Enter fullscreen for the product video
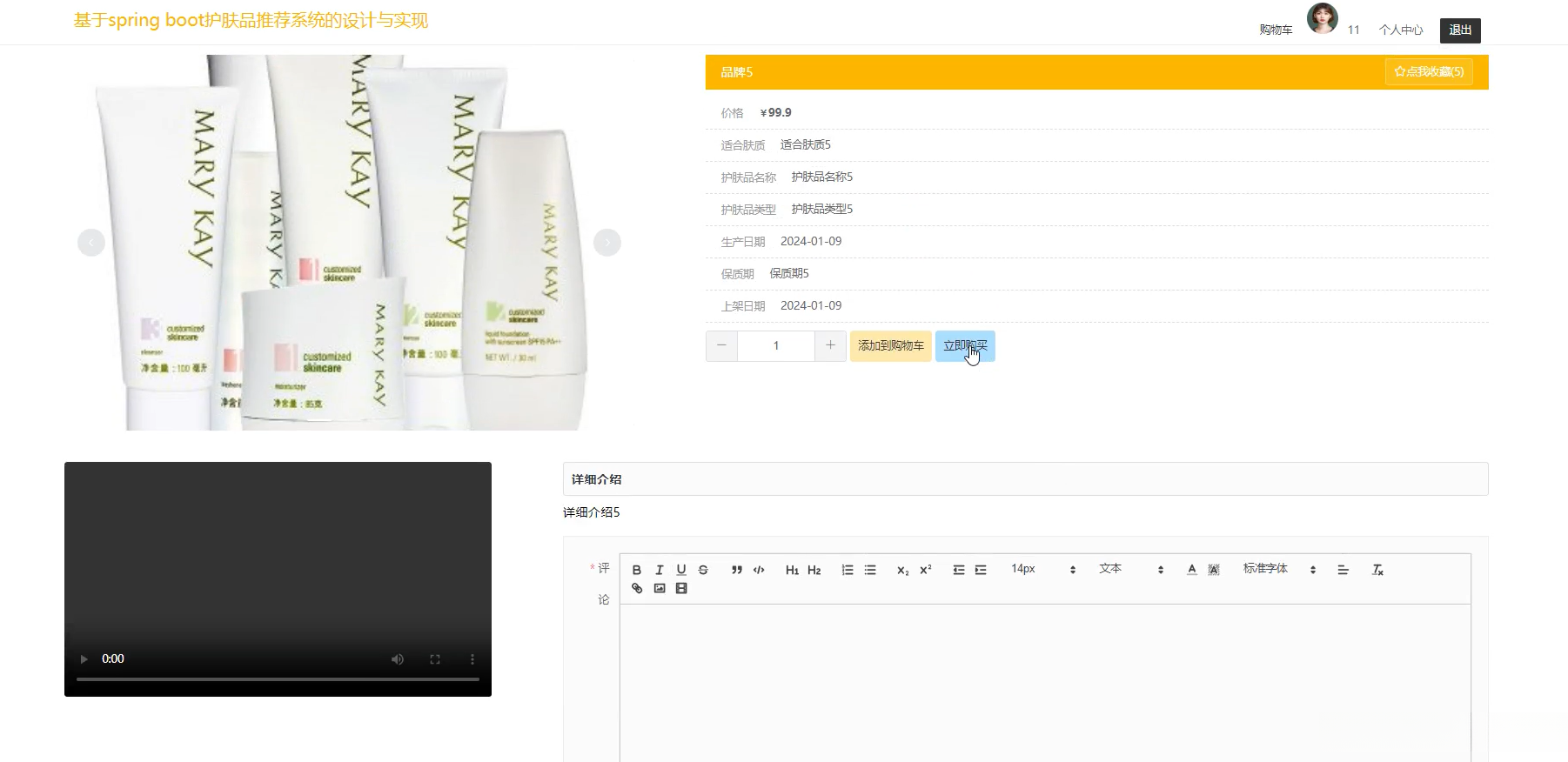This screenshot has width=1568, height=762. (435, 659)
